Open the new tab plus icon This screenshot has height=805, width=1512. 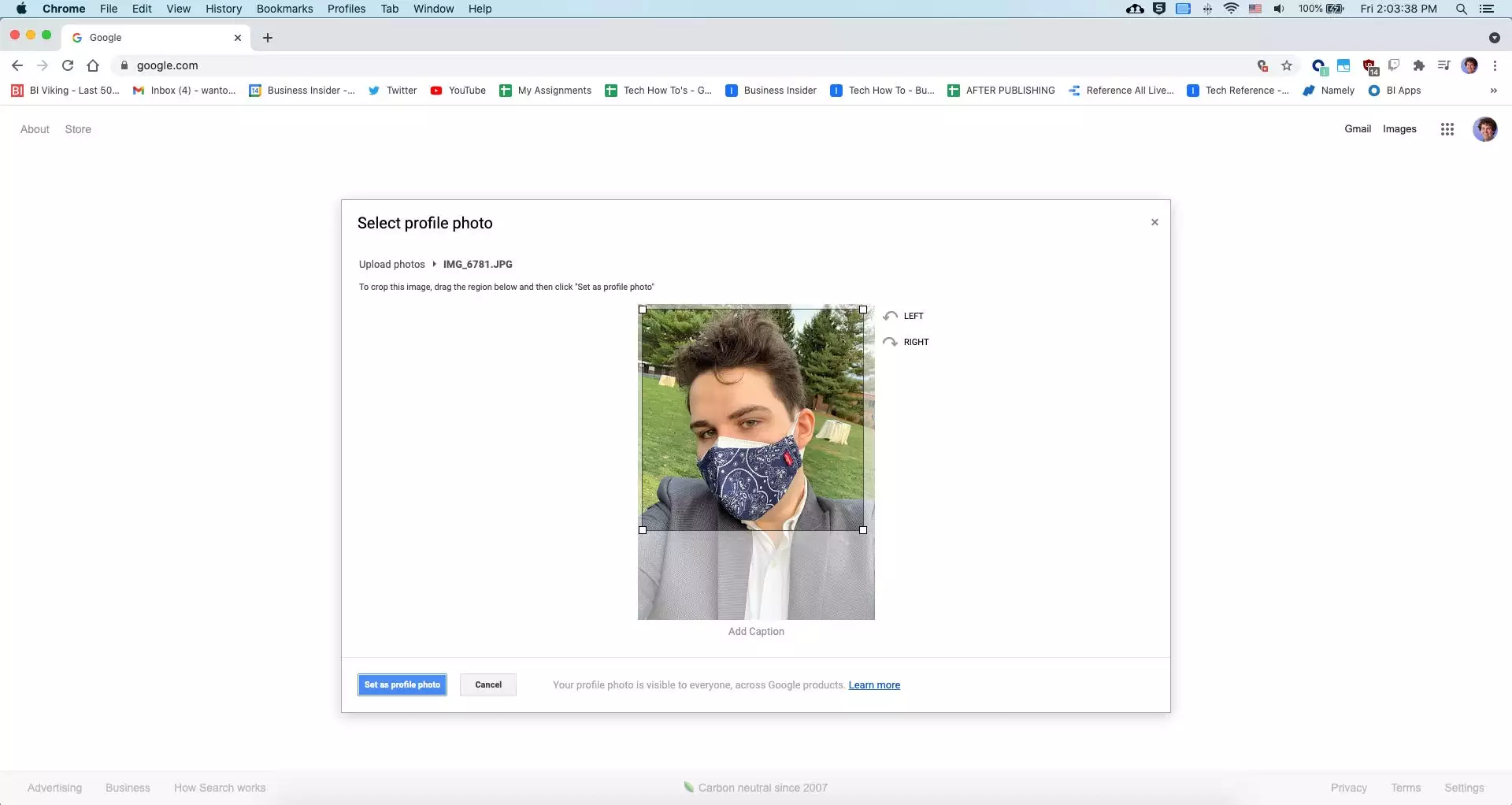tap(268, 38)
